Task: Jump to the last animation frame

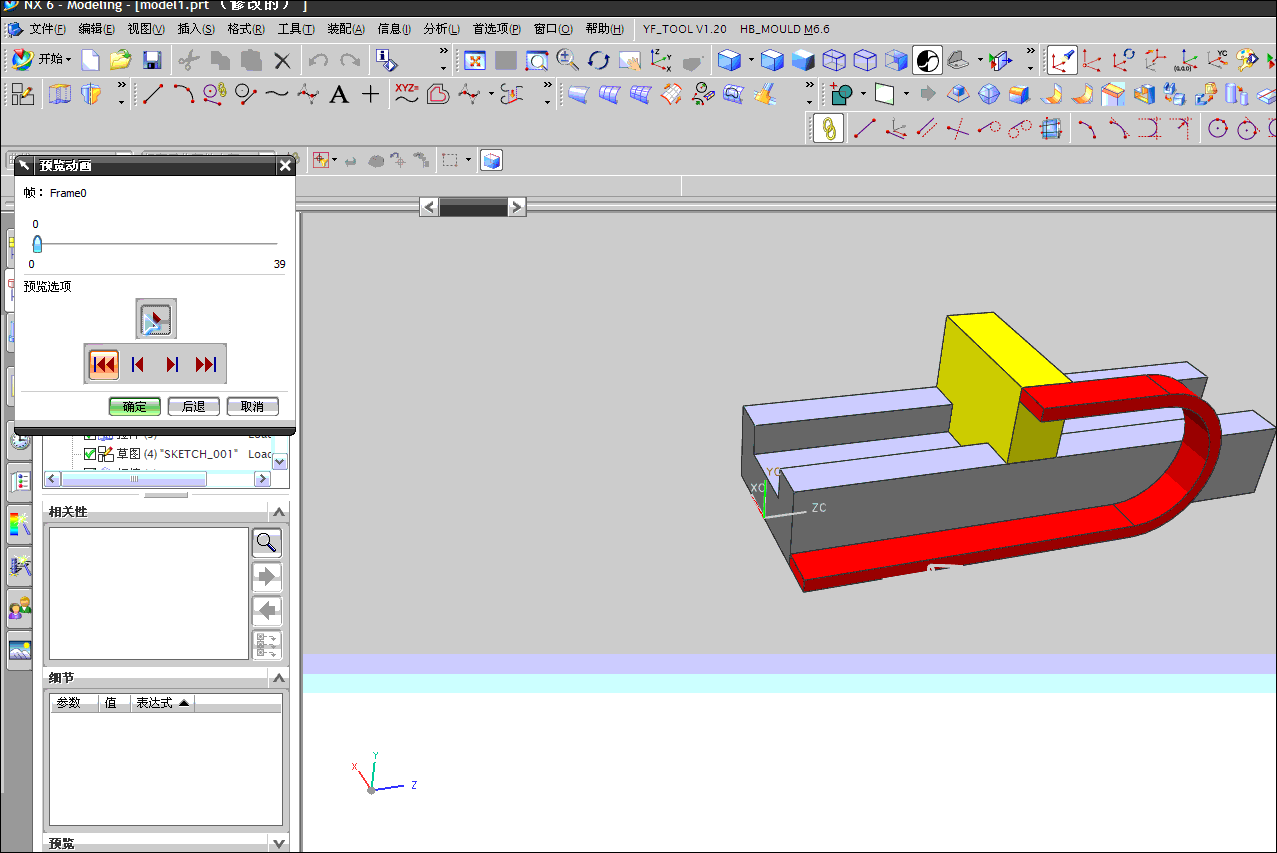Action: [x=206, y=364]
